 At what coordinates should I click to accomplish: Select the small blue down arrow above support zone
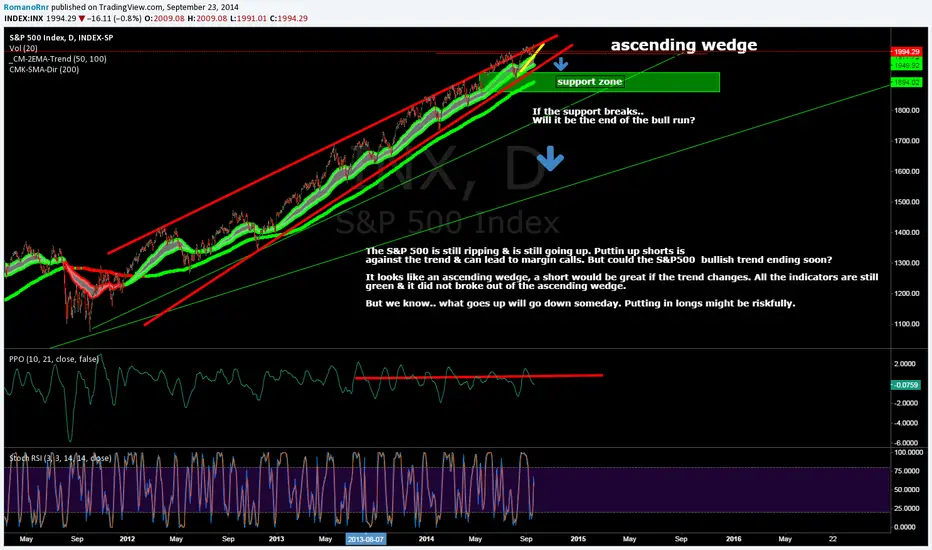point(561,64)
